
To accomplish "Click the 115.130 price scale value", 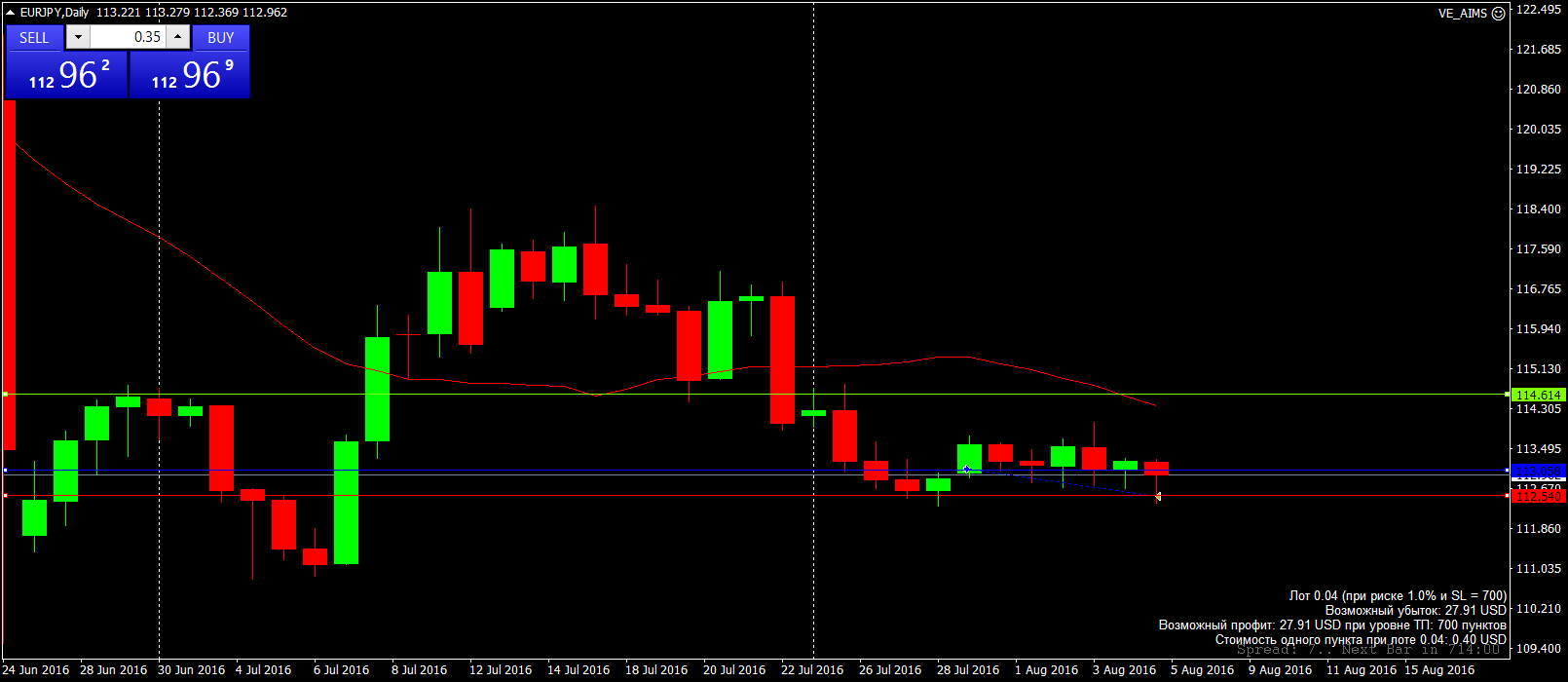I will point(1540,368).
